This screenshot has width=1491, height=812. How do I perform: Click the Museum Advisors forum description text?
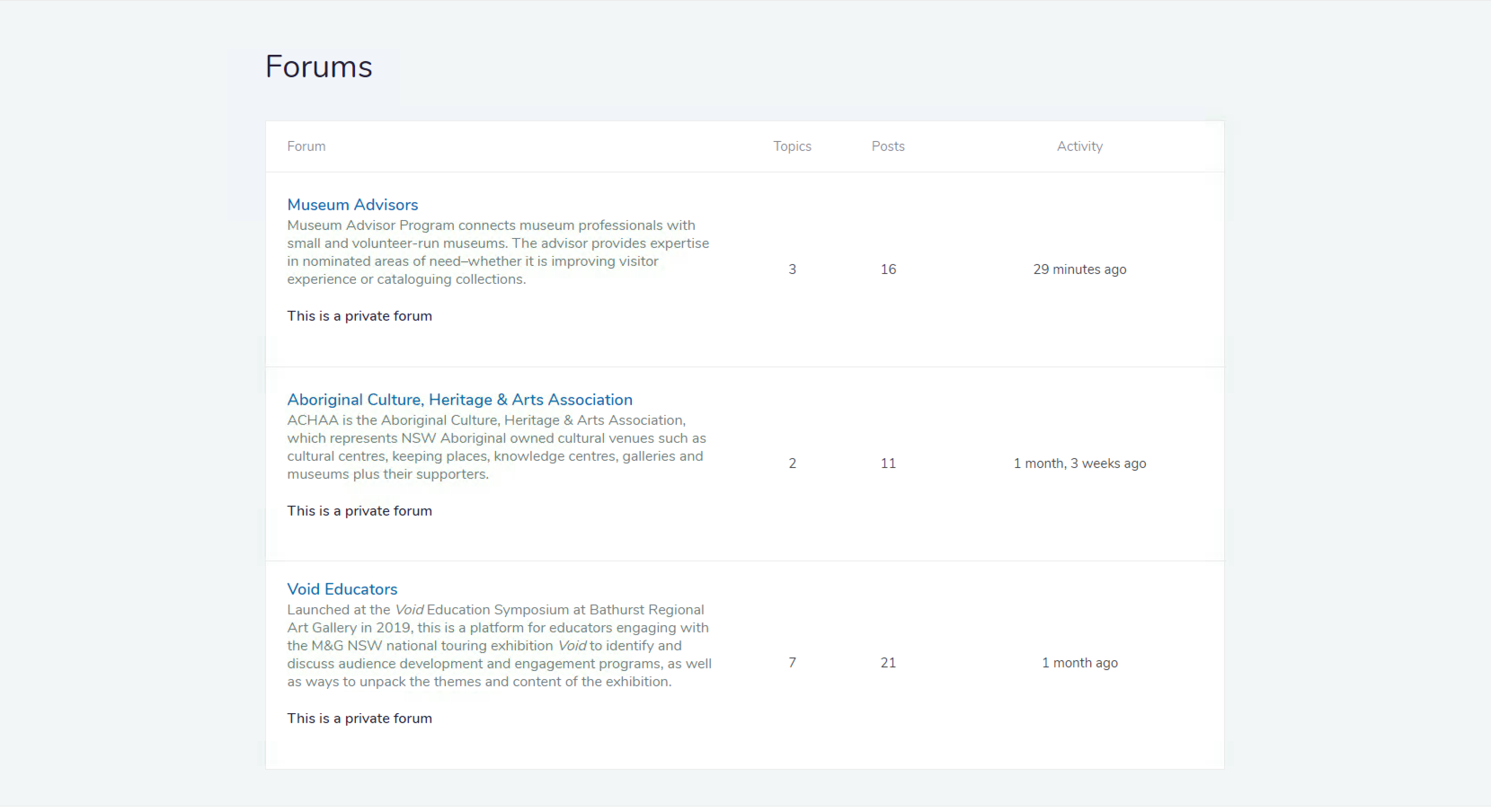pos(497,252)
